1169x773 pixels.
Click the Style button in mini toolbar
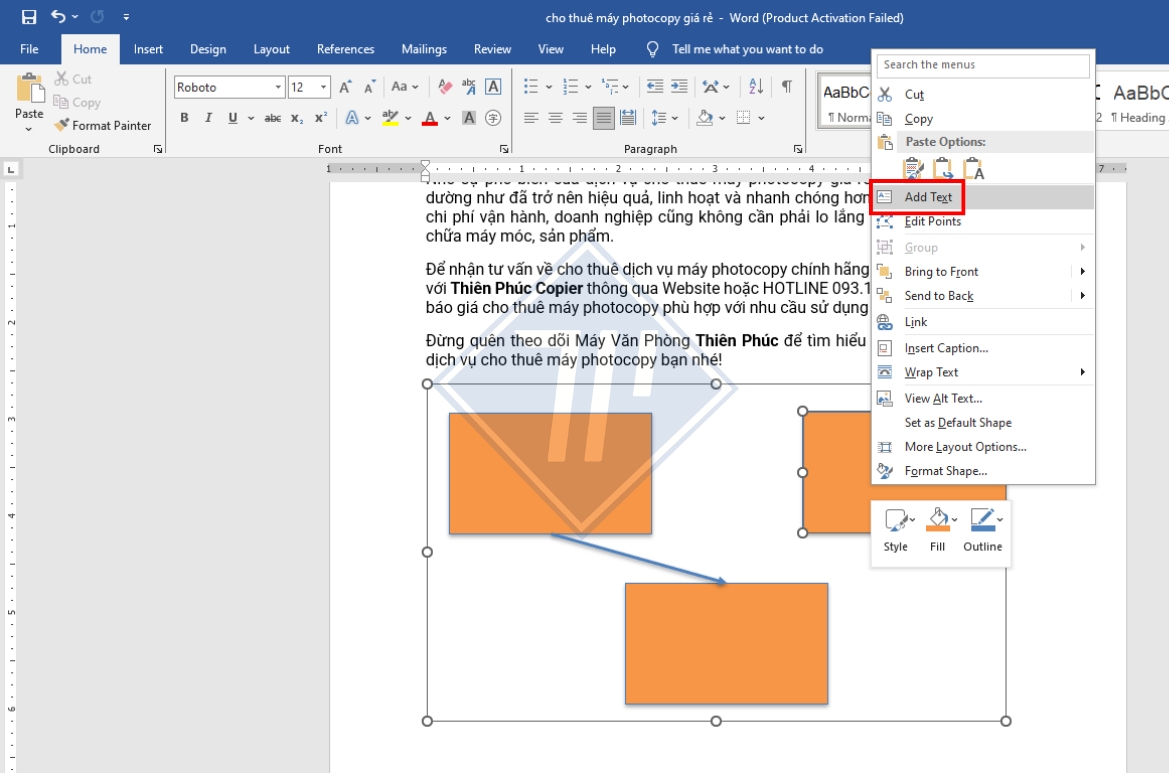click(x=896, y=530)
